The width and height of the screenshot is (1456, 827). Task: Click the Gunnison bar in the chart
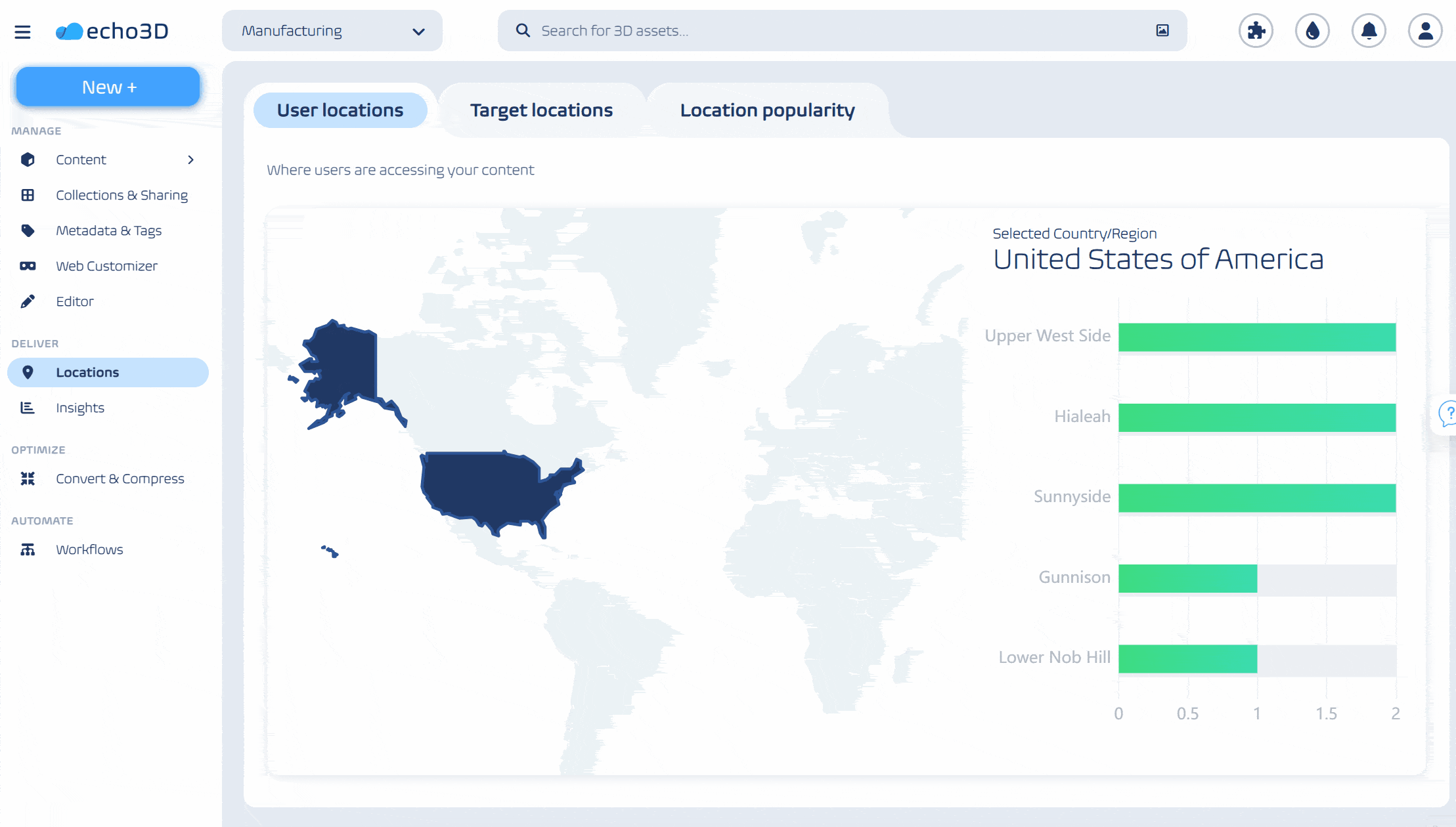pos(1187,578)
